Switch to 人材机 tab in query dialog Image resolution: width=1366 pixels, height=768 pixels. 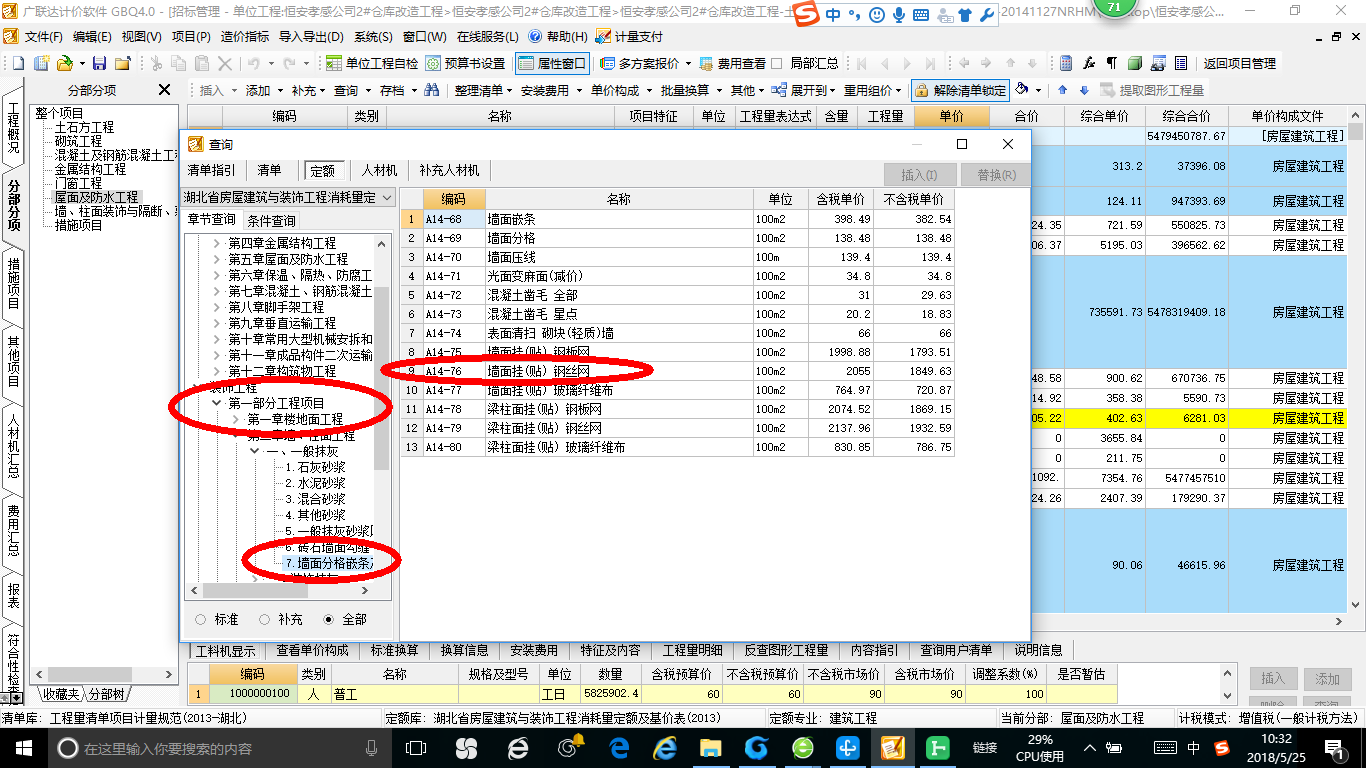point(380,171)
